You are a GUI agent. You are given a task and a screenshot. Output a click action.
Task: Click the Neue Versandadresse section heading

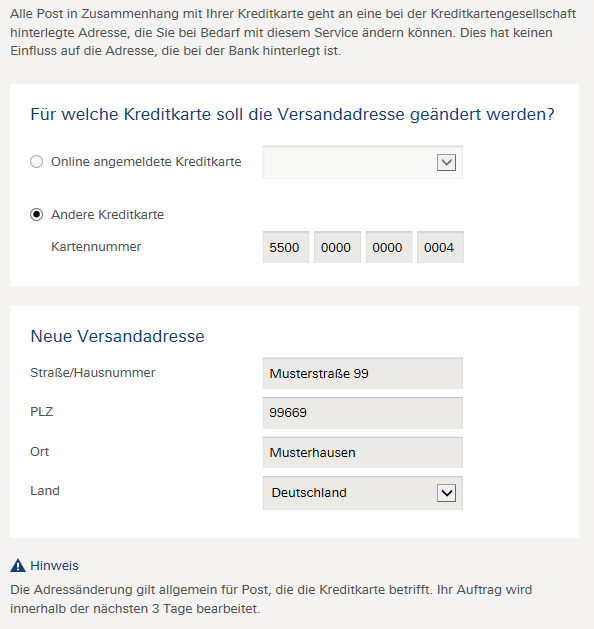[x=118, y=336]
